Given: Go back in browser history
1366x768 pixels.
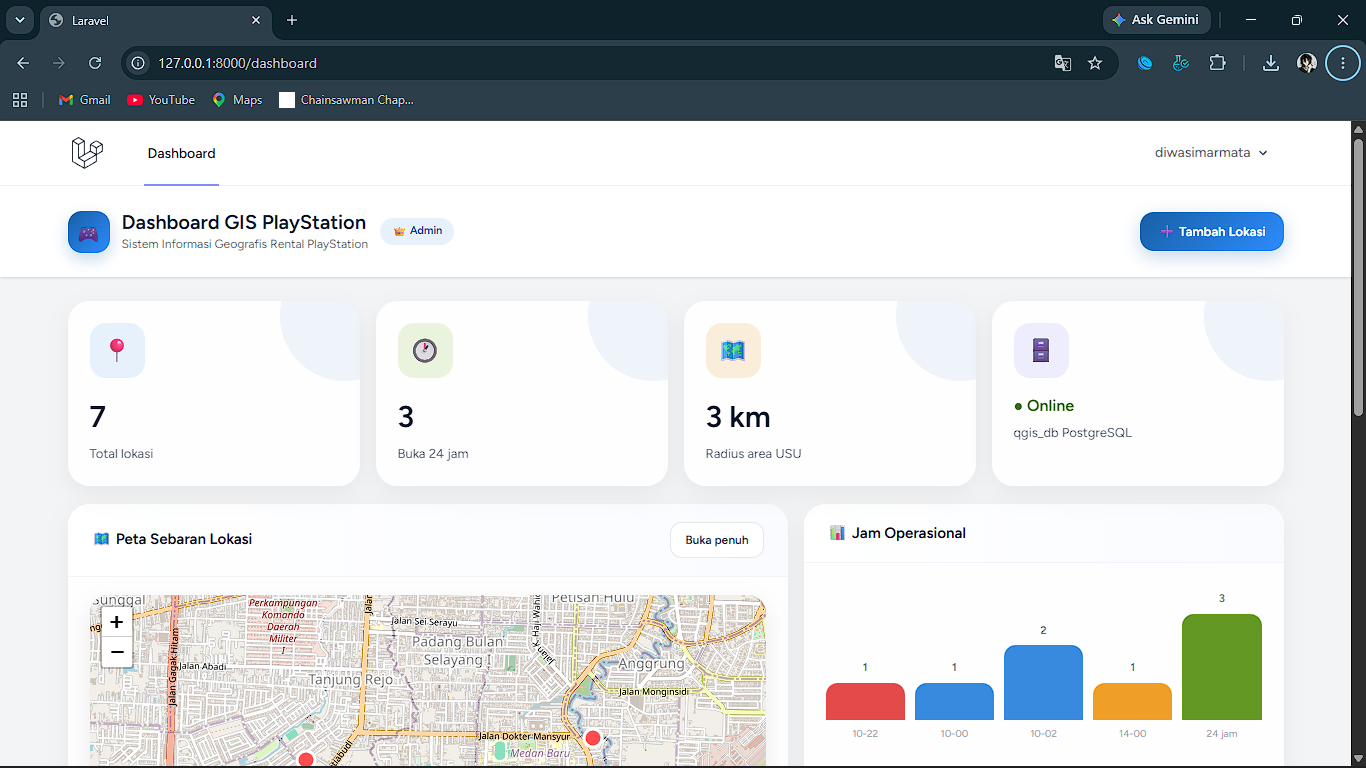Looking at the screenshot, I should tap(23, 63).
